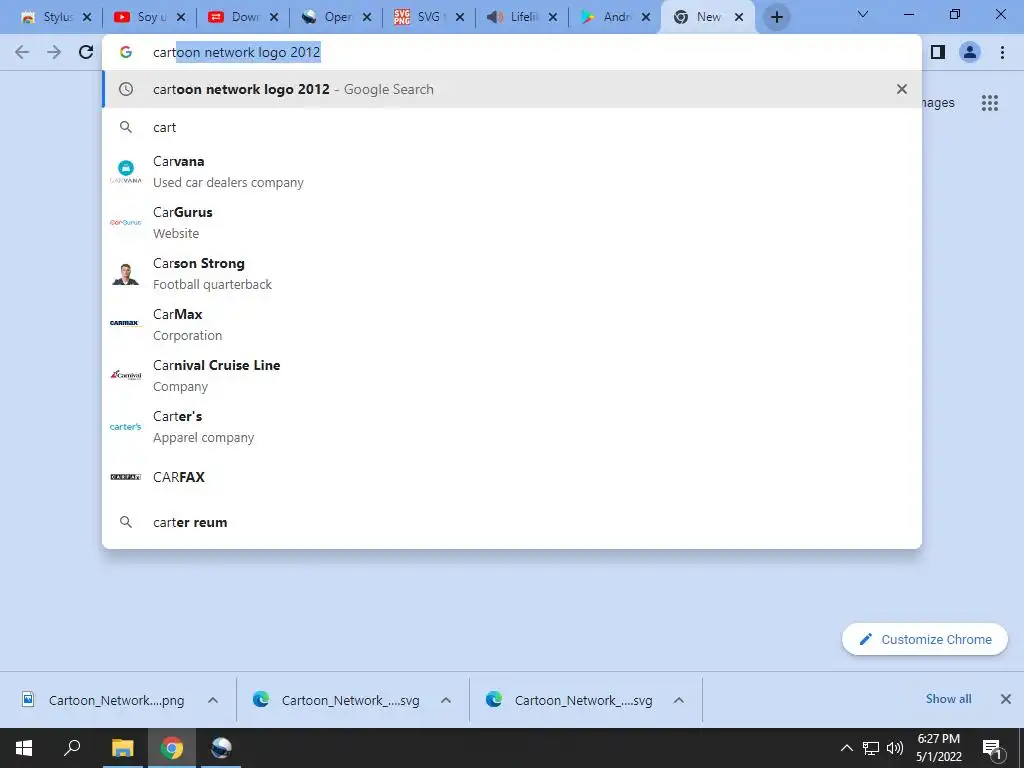Click the forward navigation arrow
1024x768 pixels.
pos(54,52)
